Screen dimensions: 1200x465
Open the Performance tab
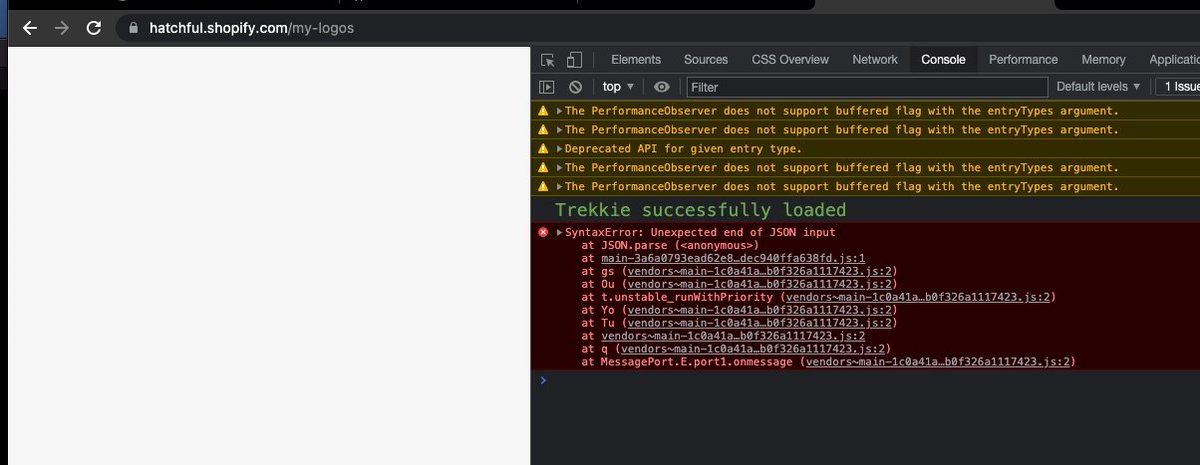pos(1023,60)
